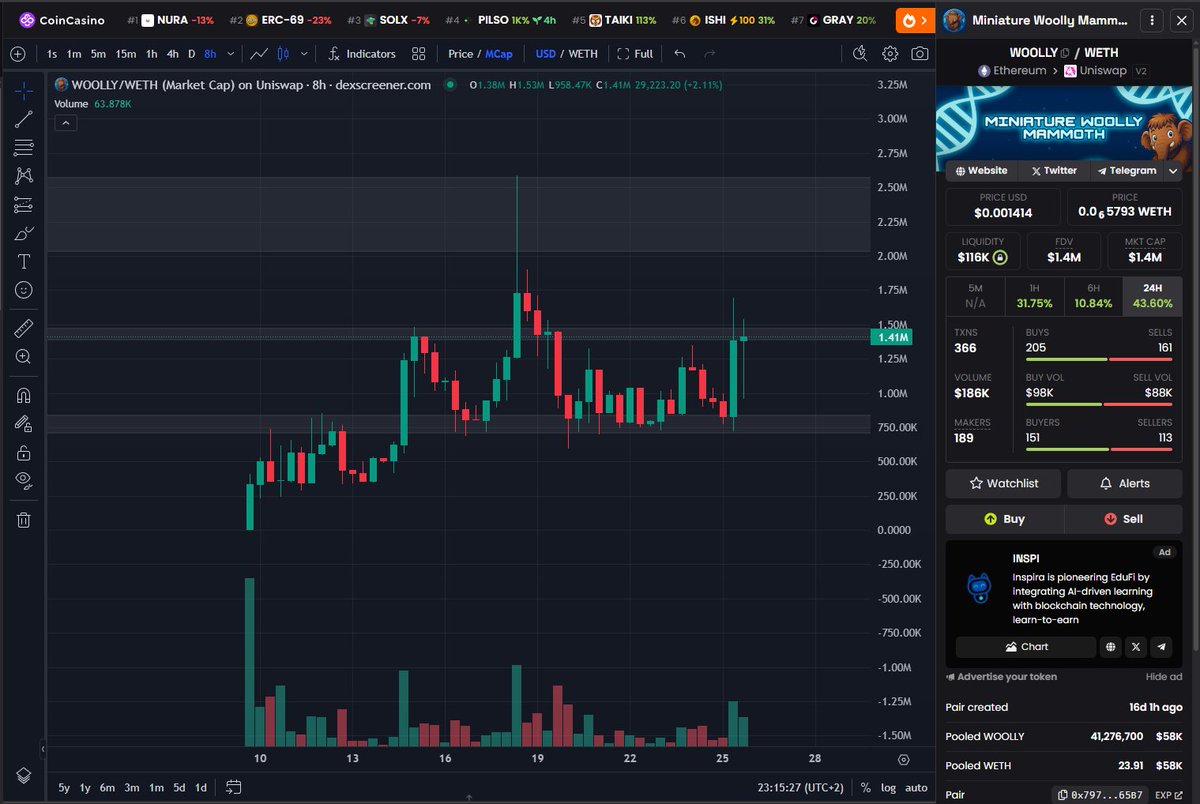Toggle chart between Price and MCap

coord(480,54)
